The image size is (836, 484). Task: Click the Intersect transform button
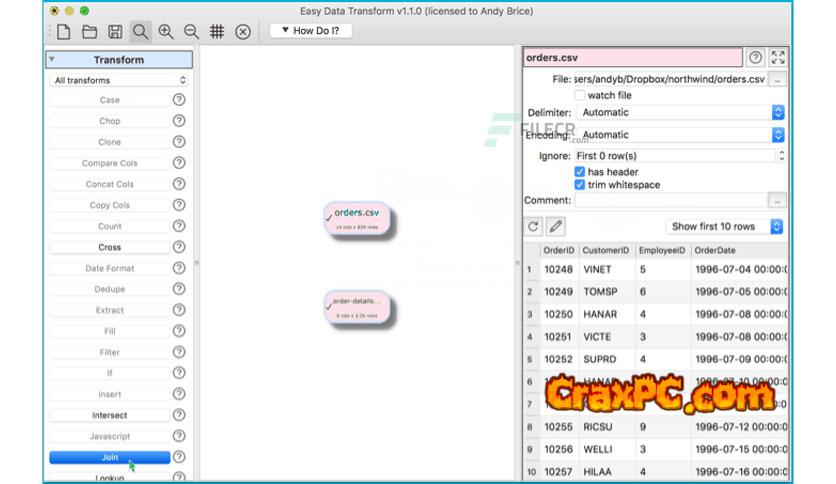pyautogui.click(x=109, y=415)
